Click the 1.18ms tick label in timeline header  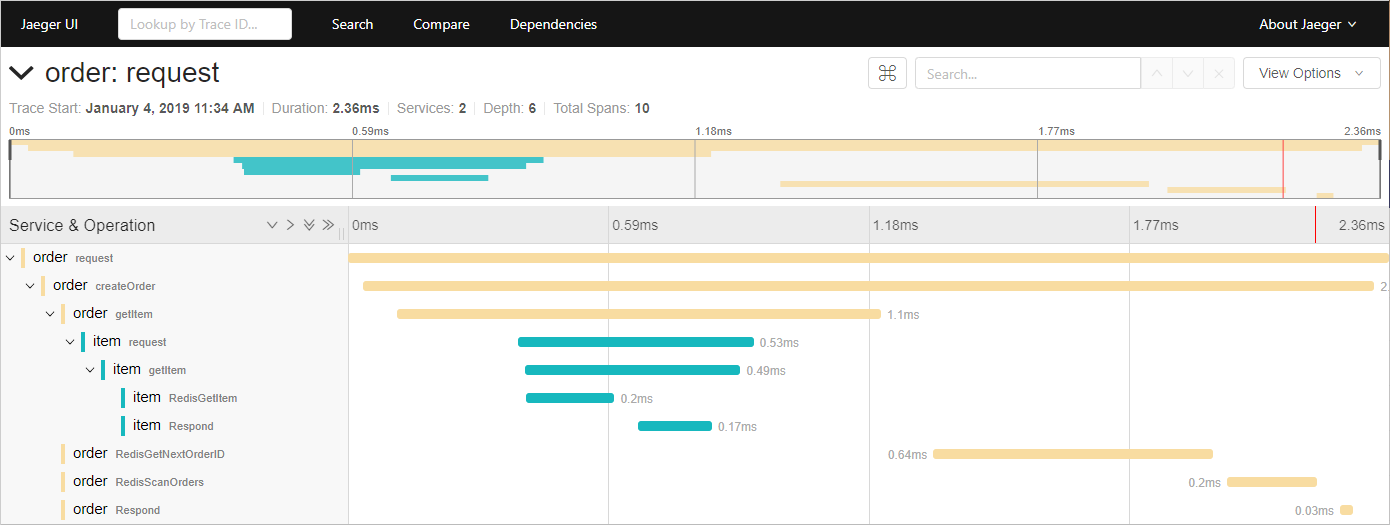[x=895, y=225]
